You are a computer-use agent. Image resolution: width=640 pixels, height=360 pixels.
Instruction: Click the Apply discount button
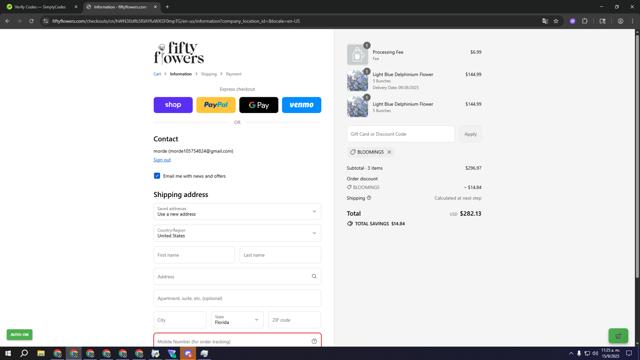click(470, 134)
